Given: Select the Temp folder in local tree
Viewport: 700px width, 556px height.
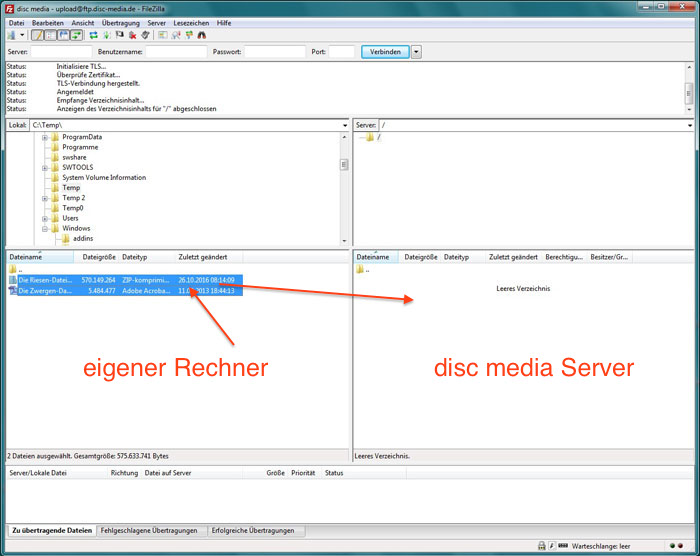Looking at the screenshot, I should click(71, 188).
